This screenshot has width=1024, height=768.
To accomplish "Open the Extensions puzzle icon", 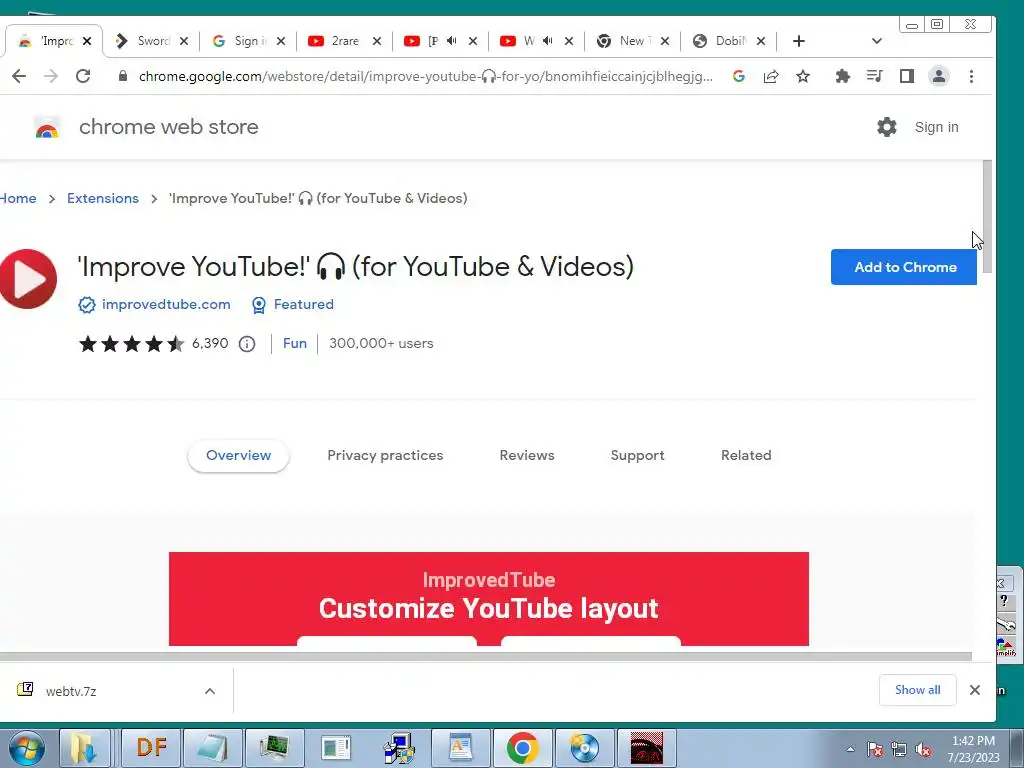I will click(842, 76).
